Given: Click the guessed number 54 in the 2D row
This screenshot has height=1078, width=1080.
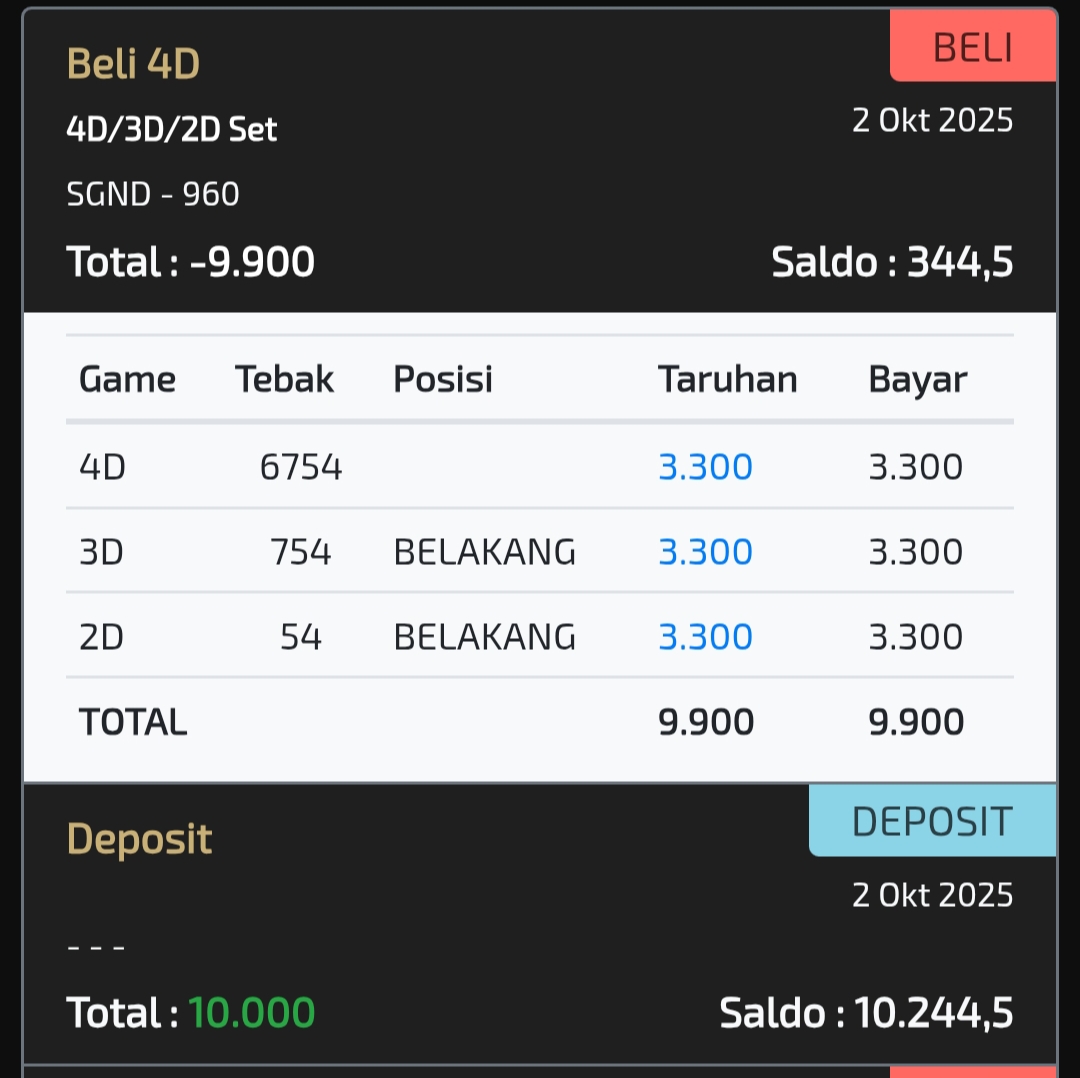Looking at the screenshot, I should [x=301, y=637].
